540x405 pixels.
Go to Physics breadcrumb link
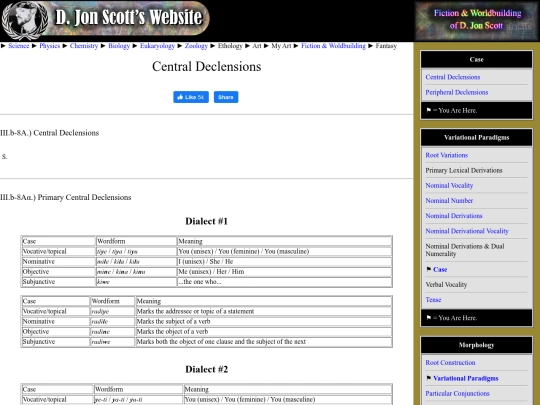pos(50,46)
